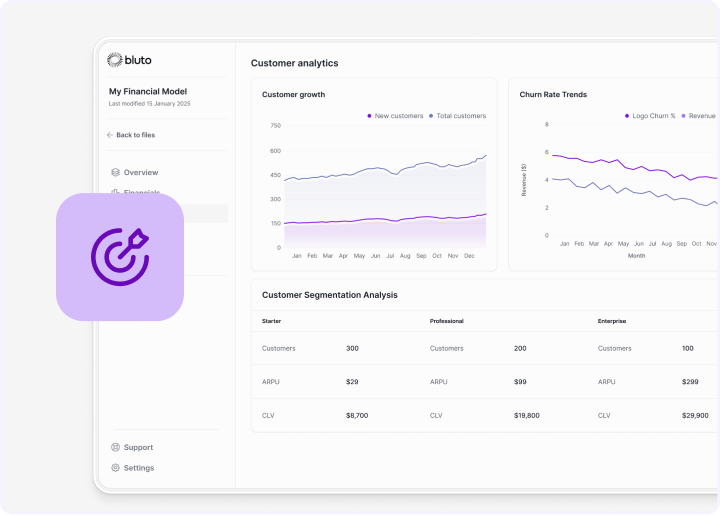Click the Support lifebuoy icon

pyautogui.click(x=116, y=448)
